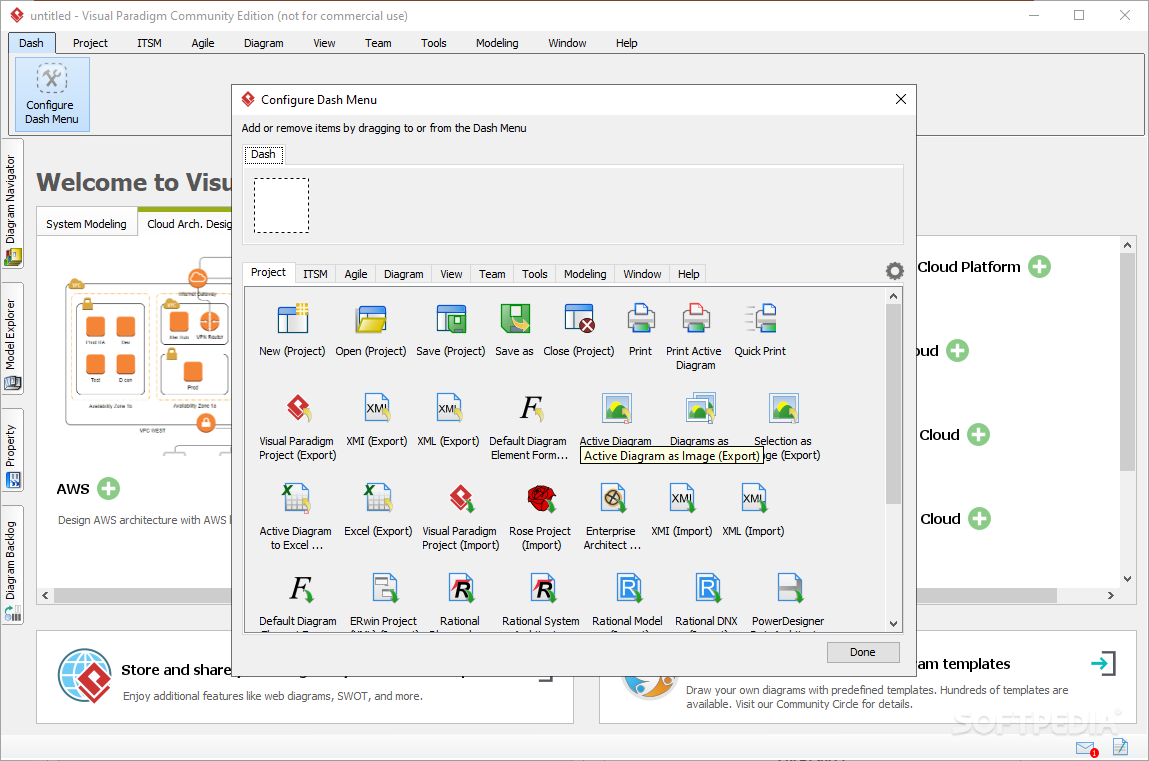Open the Help tab in dialog
Image resolution: width=1149 pixels, height=761 pixels.
(x=688, y=274)
